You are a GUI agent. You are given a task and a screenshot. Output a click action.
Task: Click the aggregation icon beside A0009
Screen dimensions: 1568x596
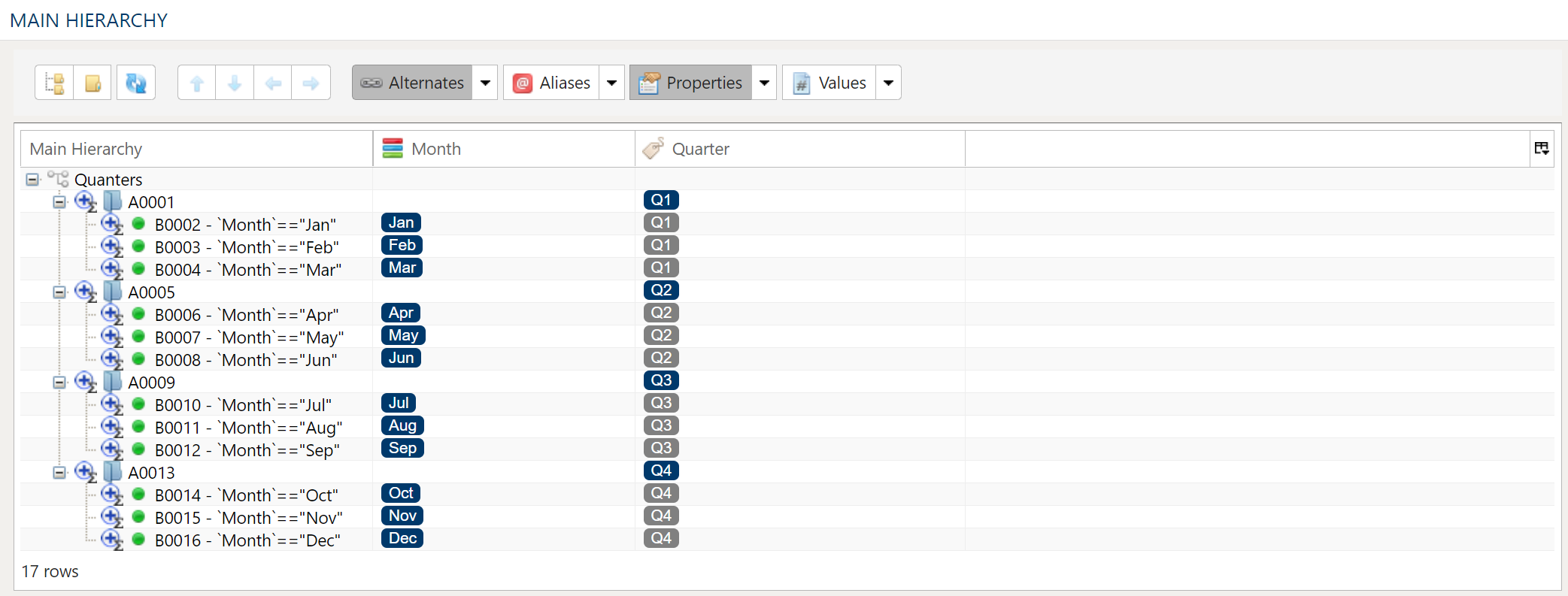pos(86,382)
